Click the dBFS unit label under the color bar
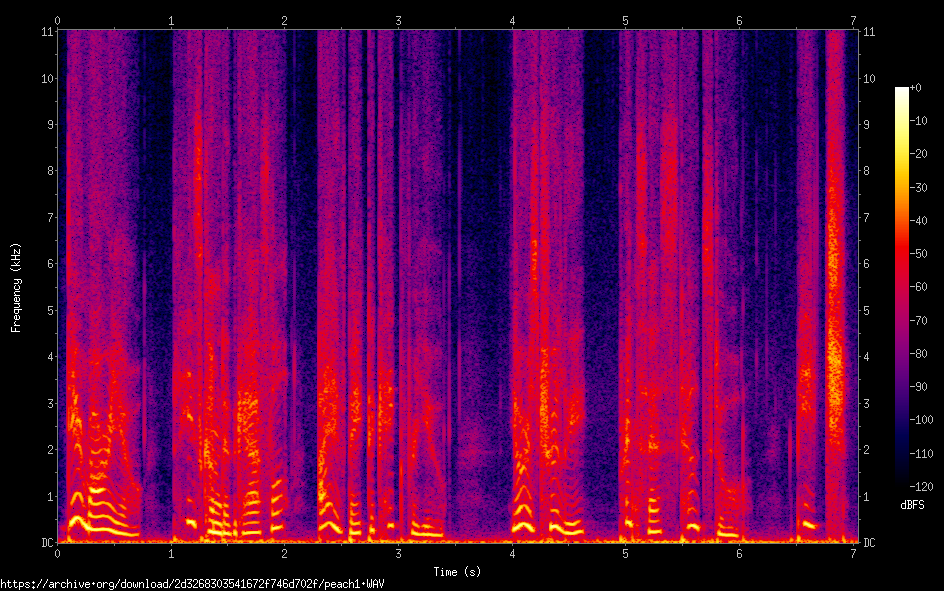 [x=913, y=506]
